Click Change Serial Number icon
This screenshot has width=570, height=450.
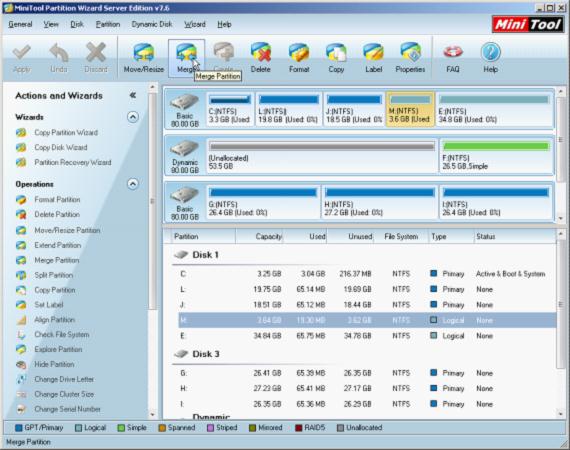pos(21,409)
